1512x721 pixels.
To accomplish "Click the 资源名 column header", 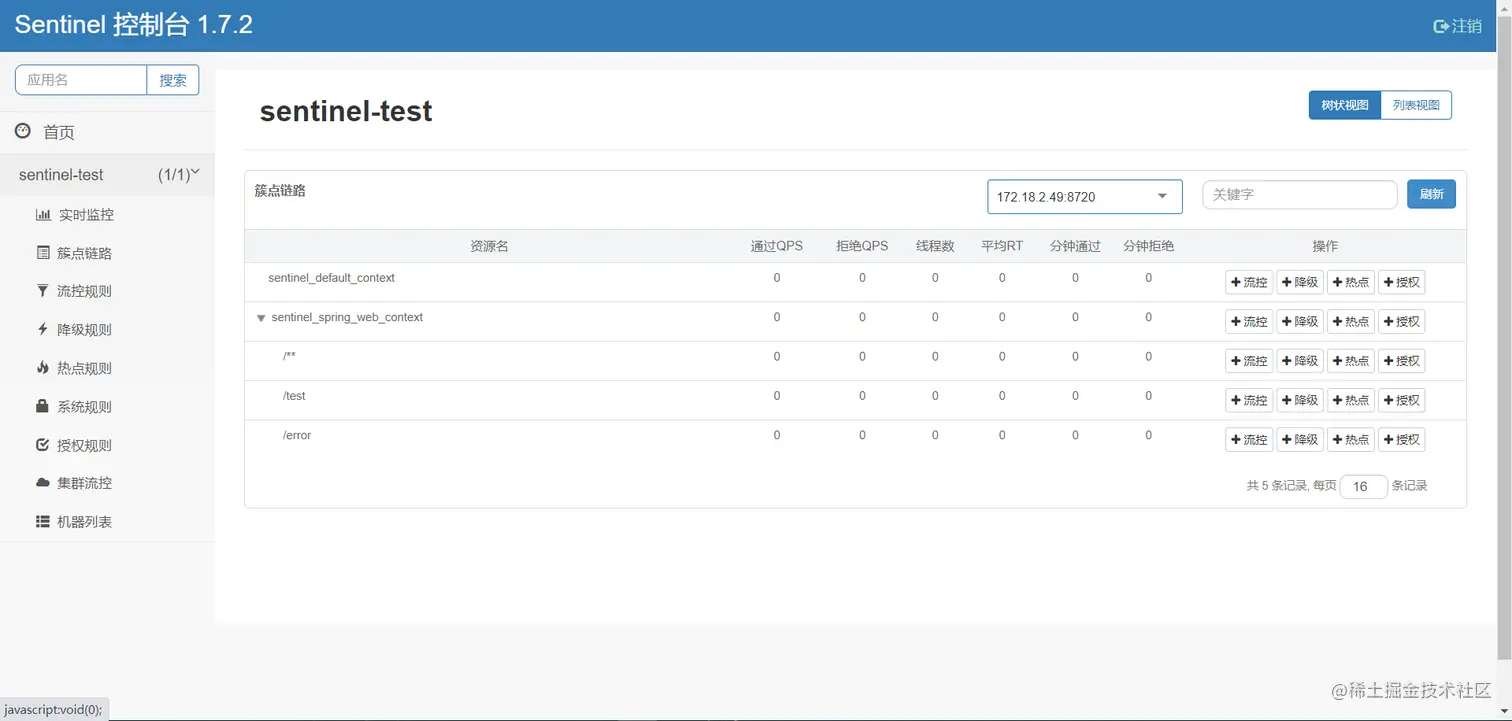I will (490, 246).
